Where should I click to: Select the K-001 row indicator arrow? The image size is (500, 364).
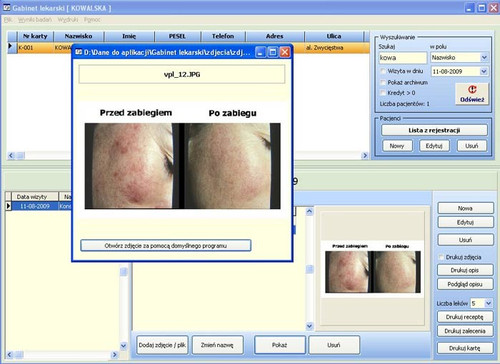(x=10, y=46)
